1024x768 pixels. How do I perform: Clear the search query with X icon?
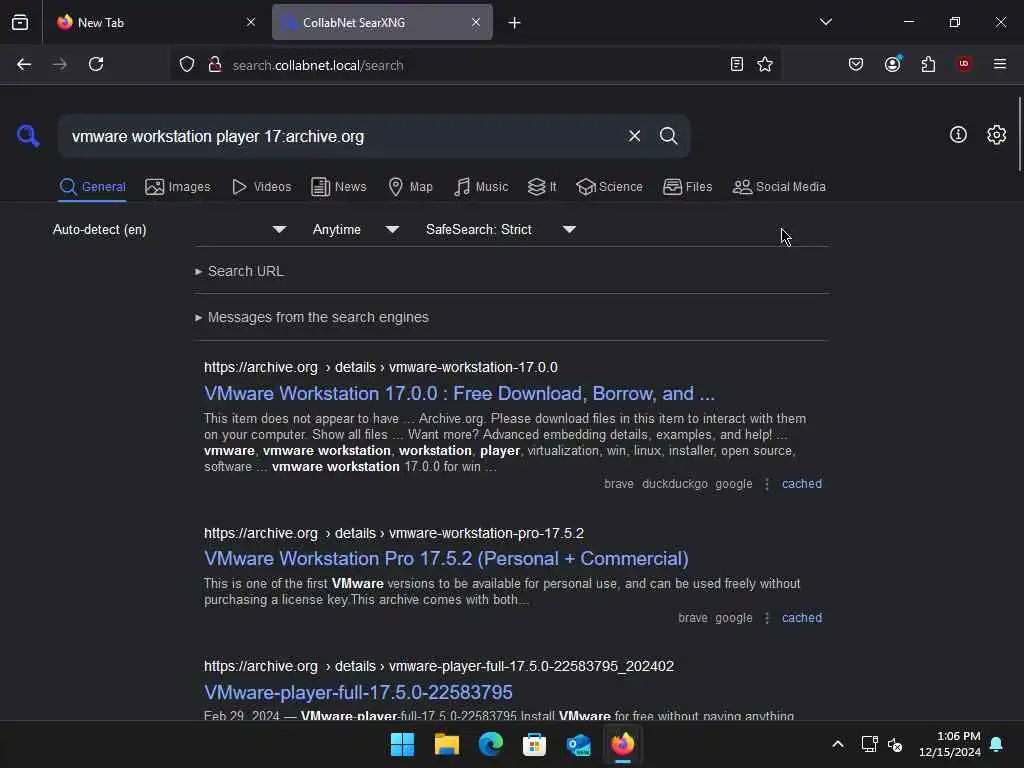point(634,136)
